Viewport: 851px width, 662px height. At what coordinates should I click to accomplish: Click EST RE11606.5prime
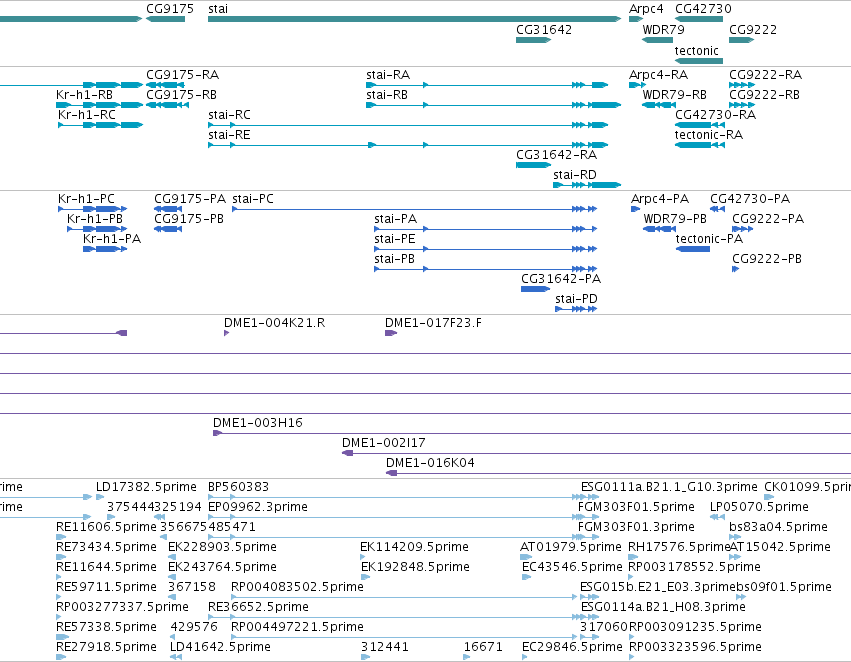point(61,537)
